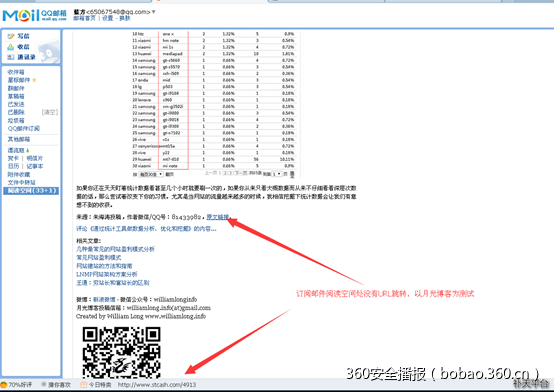This screenshot has width=554, height=392.
Task: Click the 猜你喜欢 status bar icon
Action: click(44, 384)
